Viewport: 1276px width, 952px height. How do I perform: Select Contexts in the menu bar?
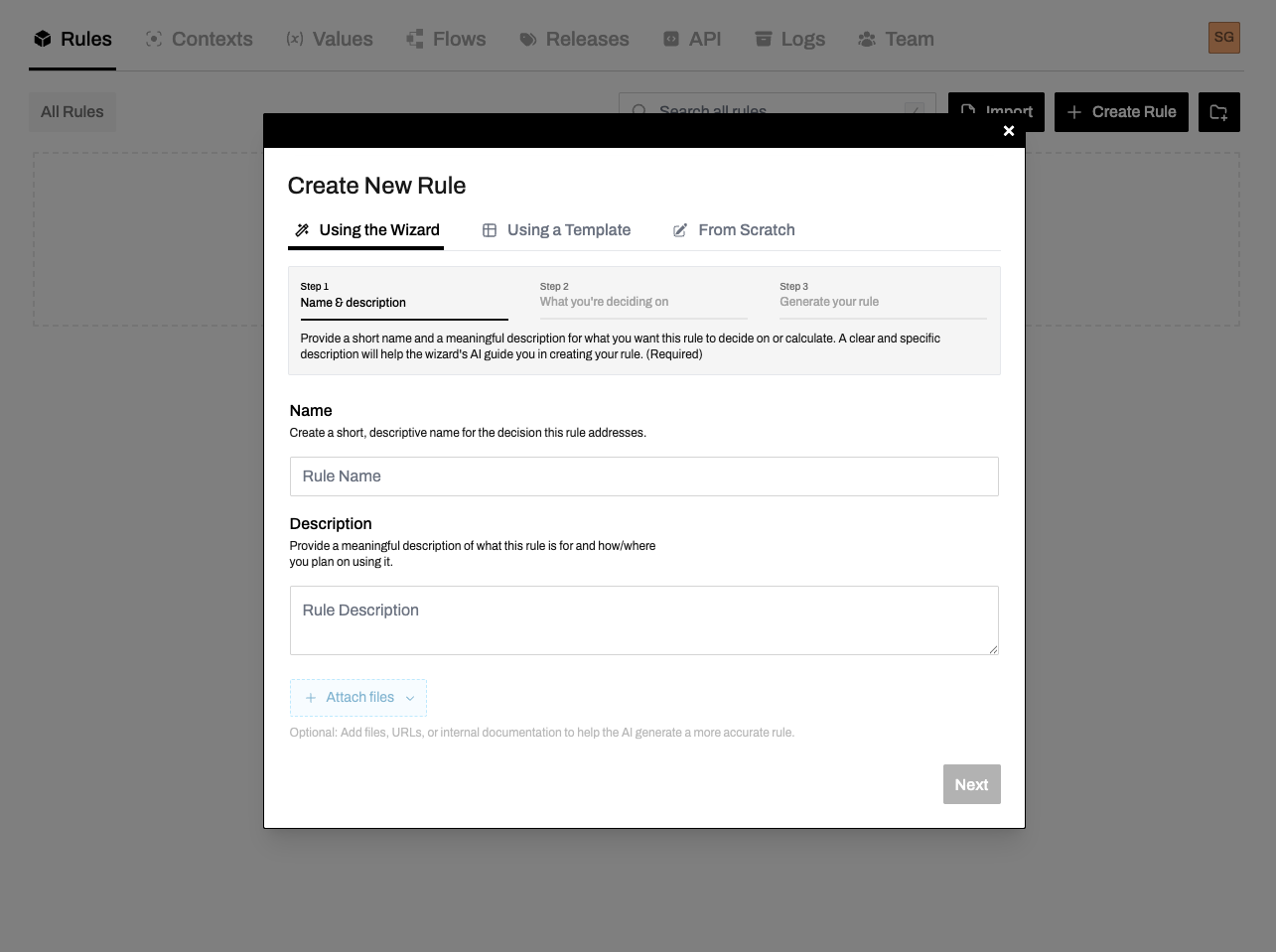click(198, 38)
